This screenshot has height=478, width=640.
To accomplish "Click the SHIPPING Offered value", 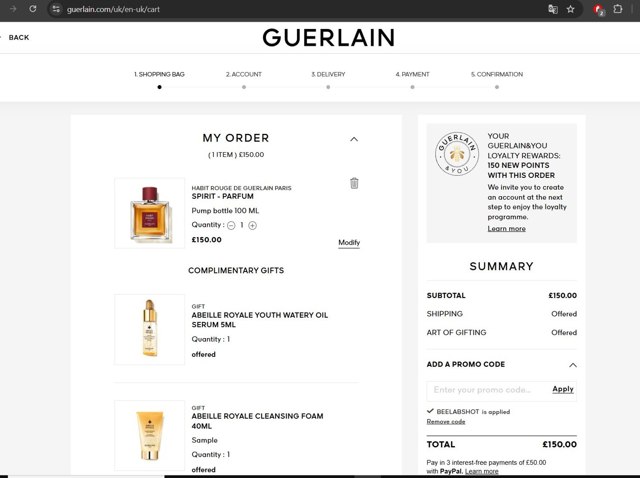I will click(564, 314).
